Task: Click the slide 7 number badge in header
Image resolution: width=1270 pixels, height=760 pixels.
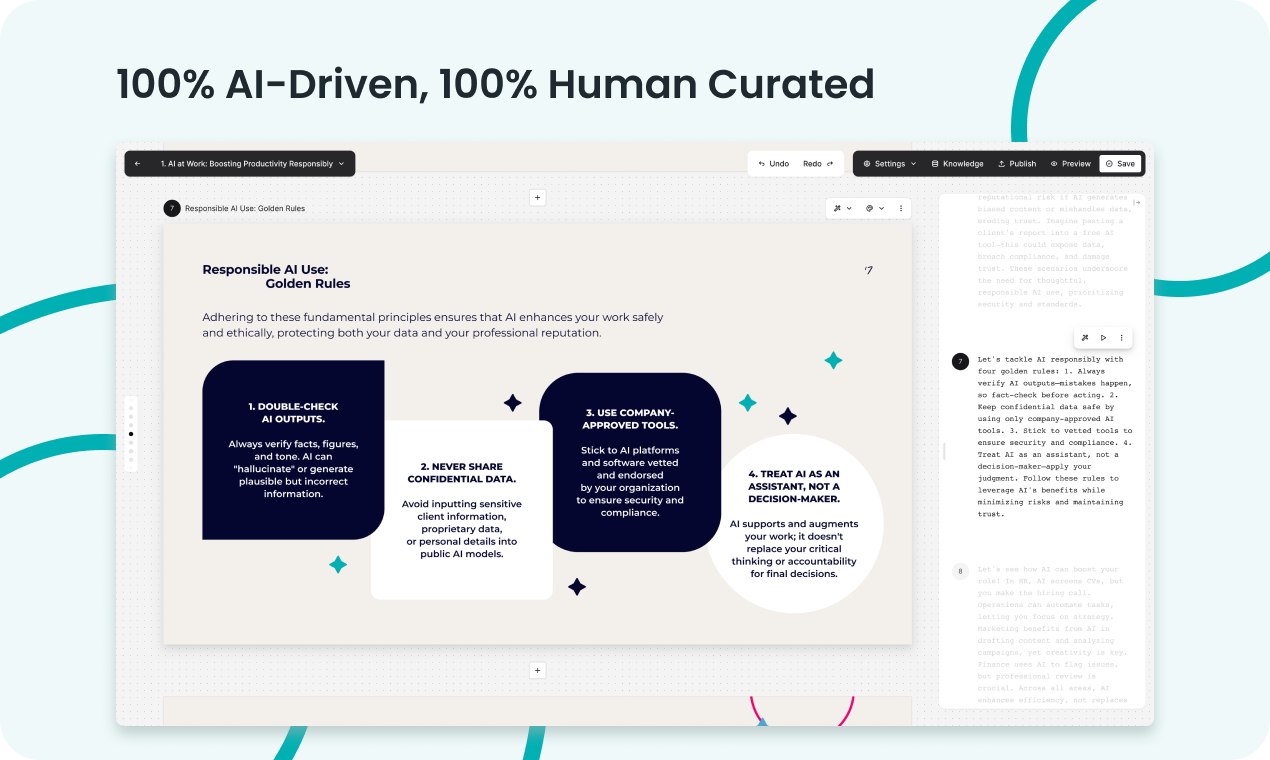Action: 172,209
